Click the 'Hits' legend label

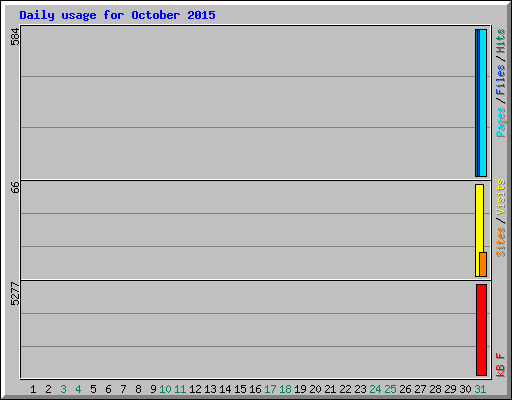pyautogui.click(x=501, y=41)
